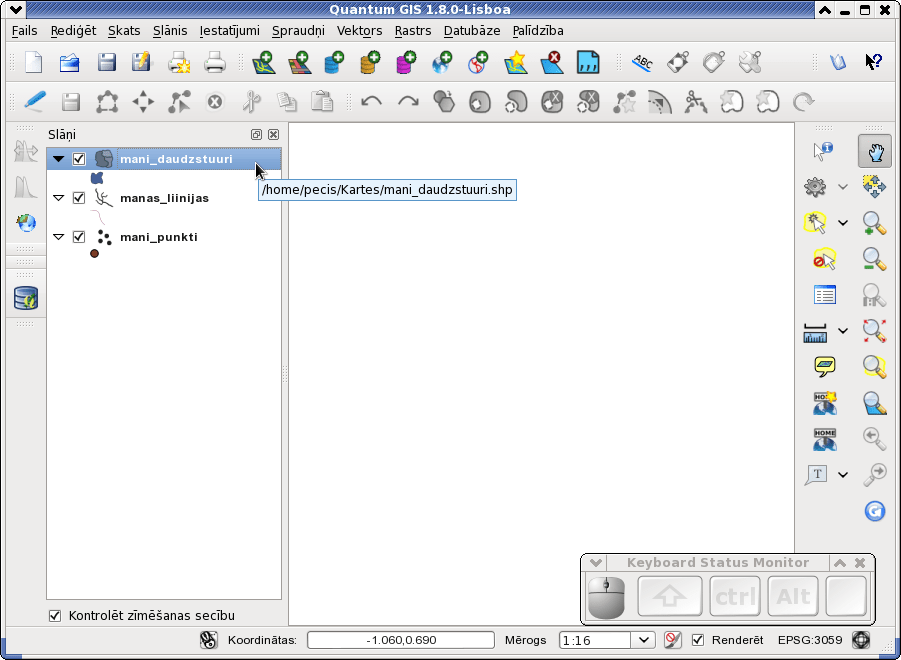Click Deselect Features icon
Image resolution: width=901 pixels, height=660 pixels.
tap(824, 259)
